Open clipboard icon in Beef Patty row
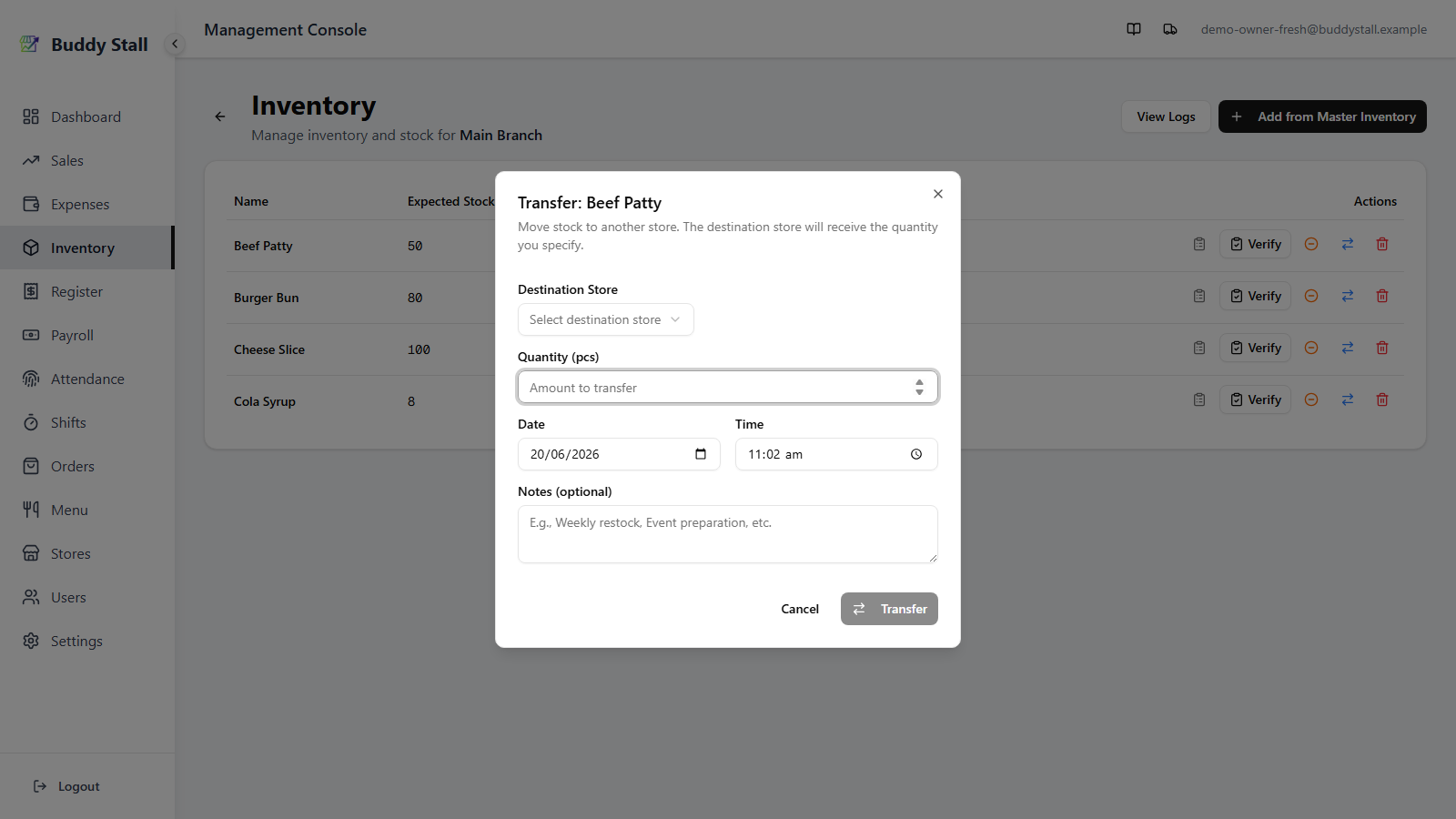This screenshot has width=1456, height=819. pos(1199,244)
